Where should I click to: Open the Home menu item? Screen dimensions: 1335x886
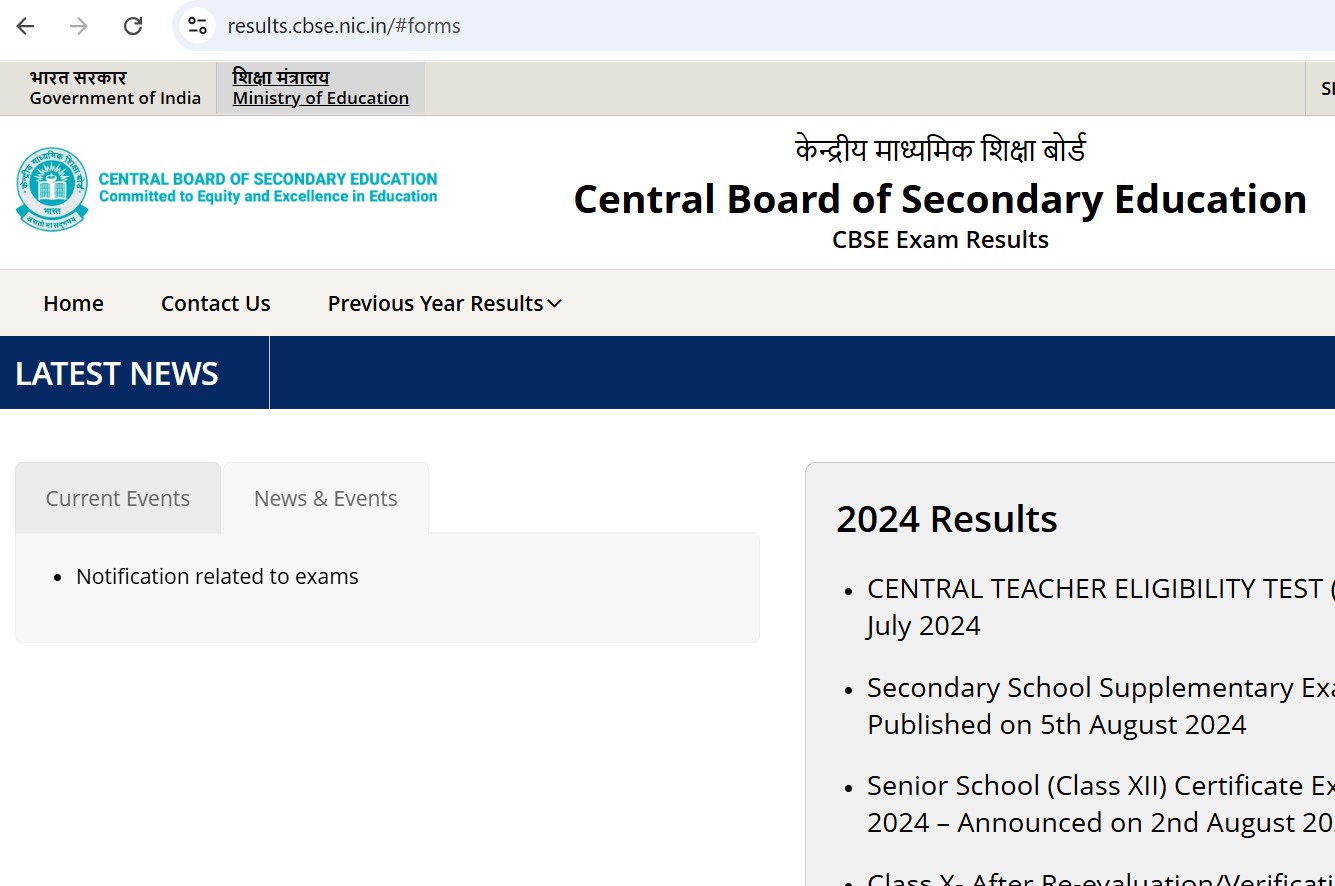[73, 303]
